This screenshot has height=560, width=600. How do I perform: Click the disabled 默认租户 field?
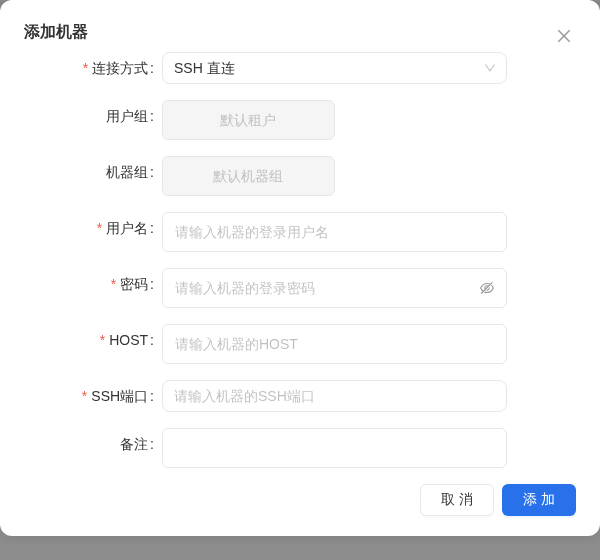coord(248,120)
